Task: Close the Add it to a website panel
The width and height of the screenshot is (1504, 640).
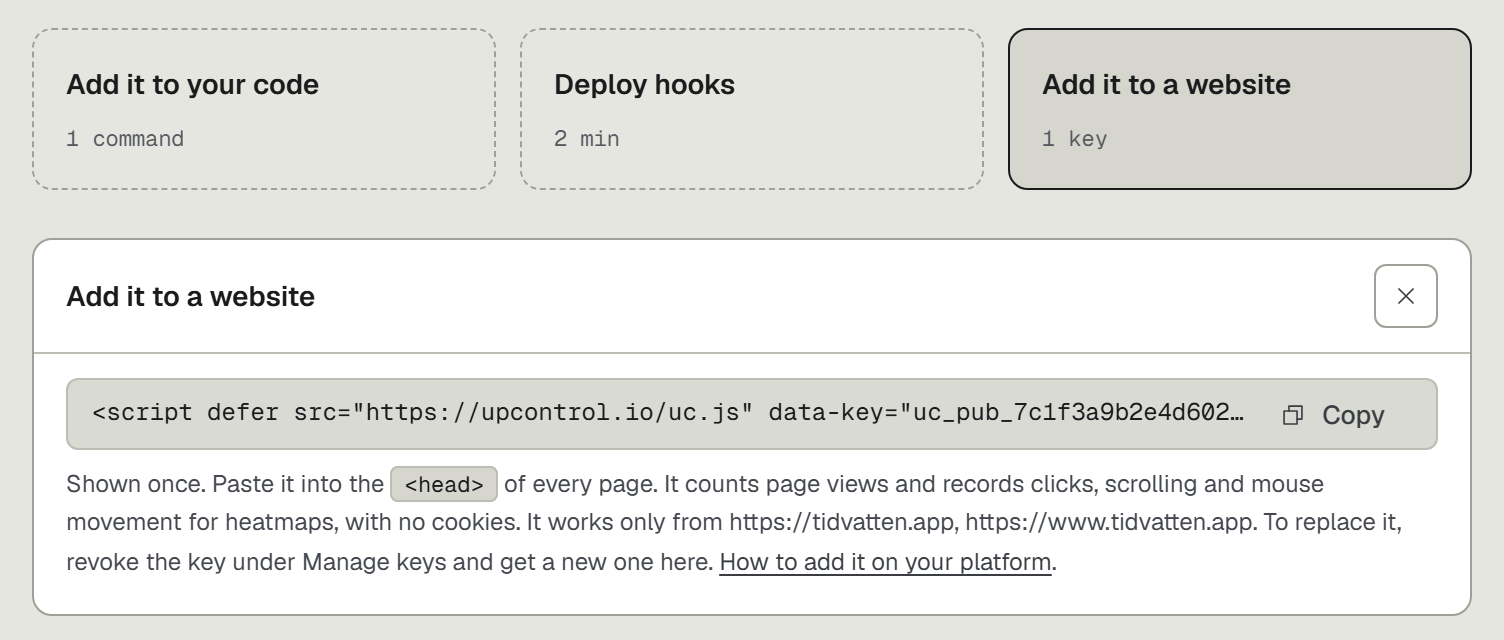Action: tap(1405, 296)
